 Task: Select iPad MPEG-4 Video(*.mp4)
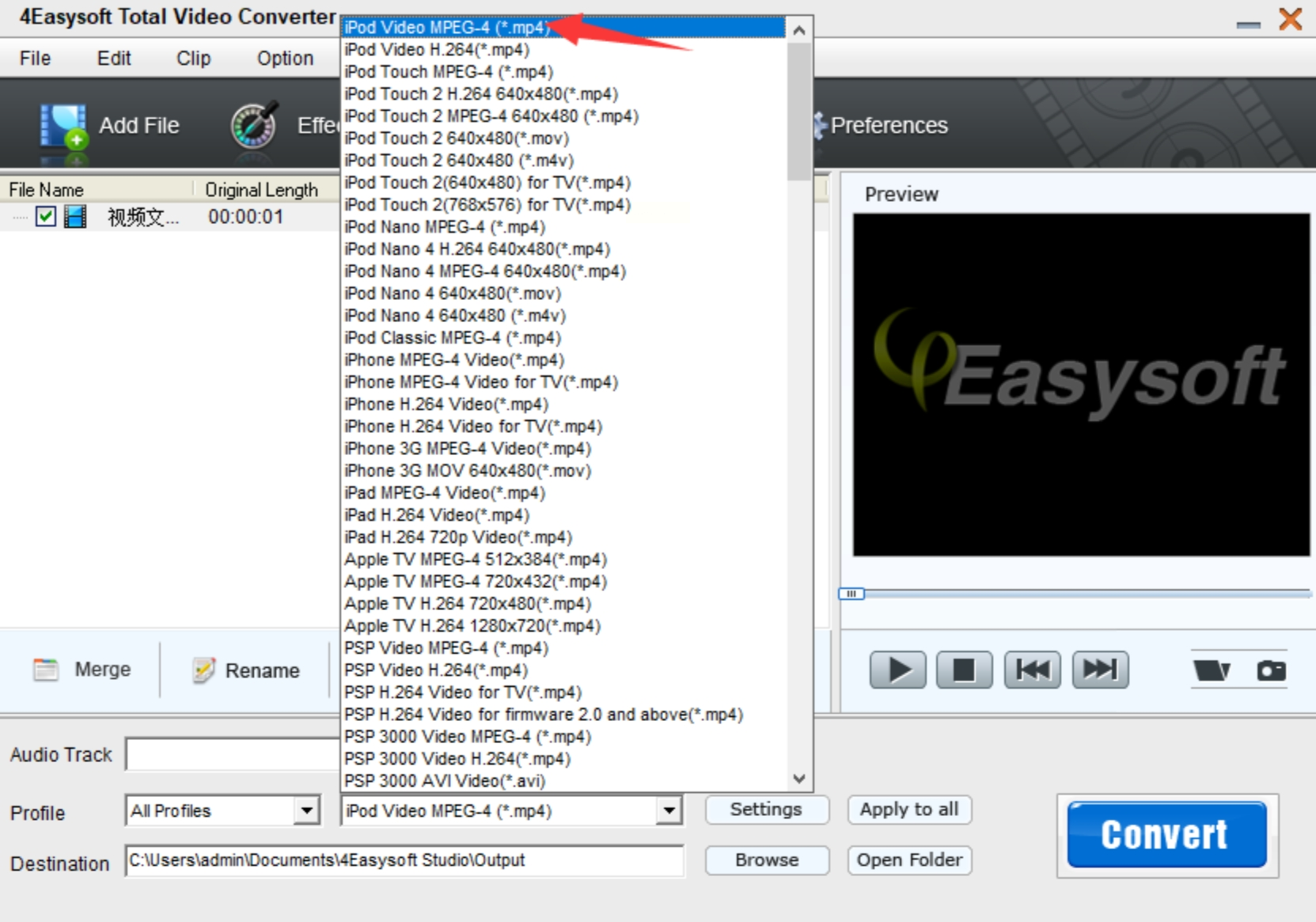point(563,492)
